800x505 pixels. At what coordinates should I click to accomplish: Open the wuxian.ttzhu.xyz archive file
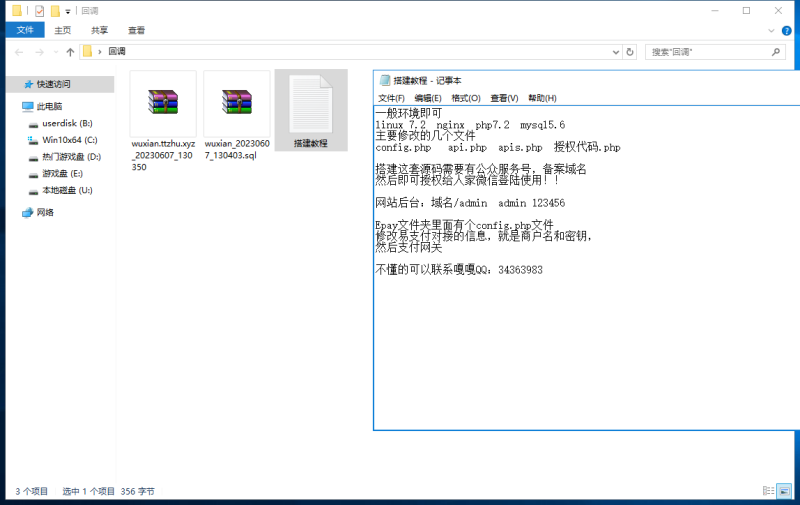162,103
